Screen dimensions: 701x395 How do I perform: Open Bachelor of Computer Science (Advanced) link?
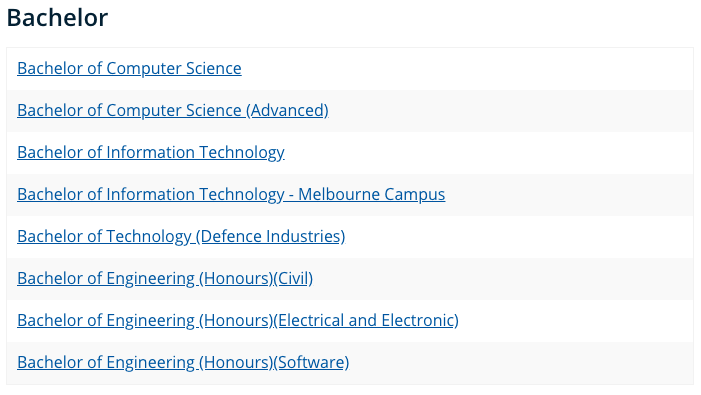coord(173,110)
